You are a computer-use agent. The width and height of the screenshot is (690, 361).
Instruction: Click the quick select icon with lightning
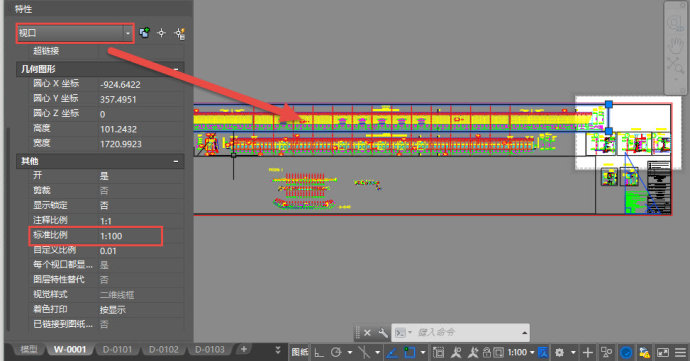tap(180, 33)
